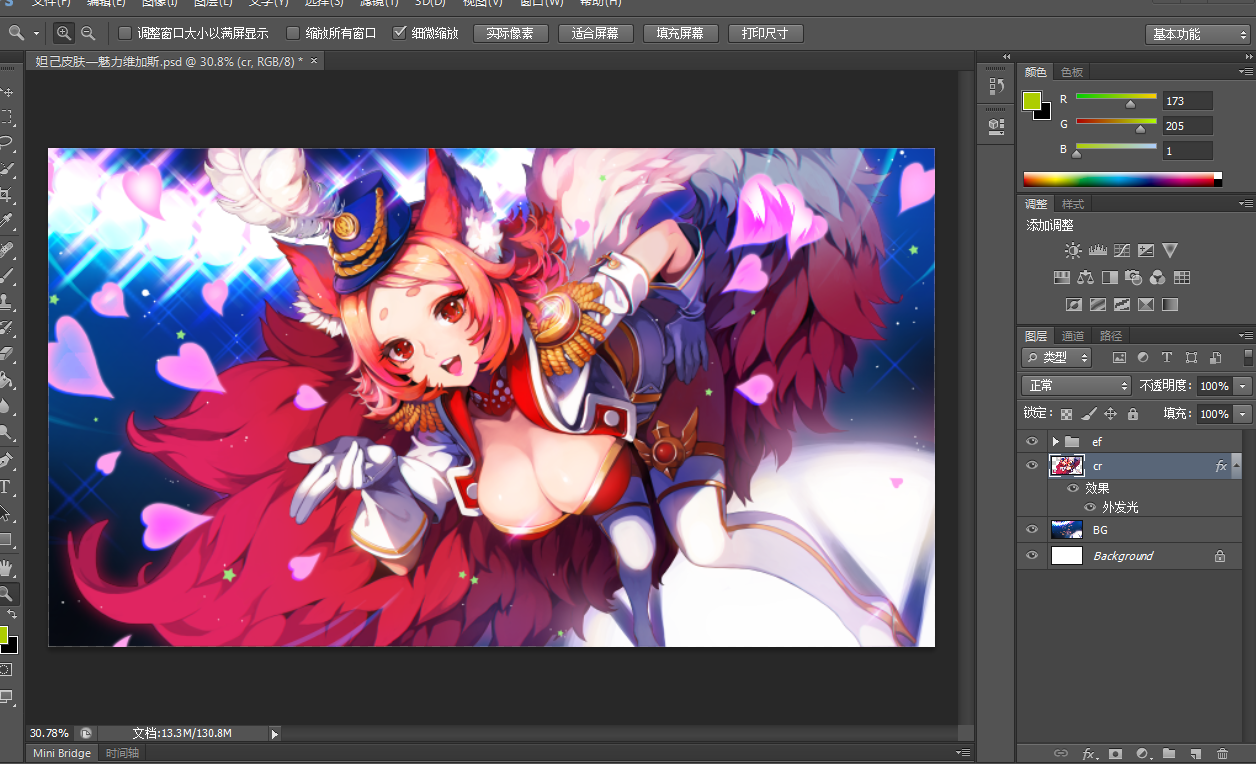Open the status bar info arrow

click(275, 733)
